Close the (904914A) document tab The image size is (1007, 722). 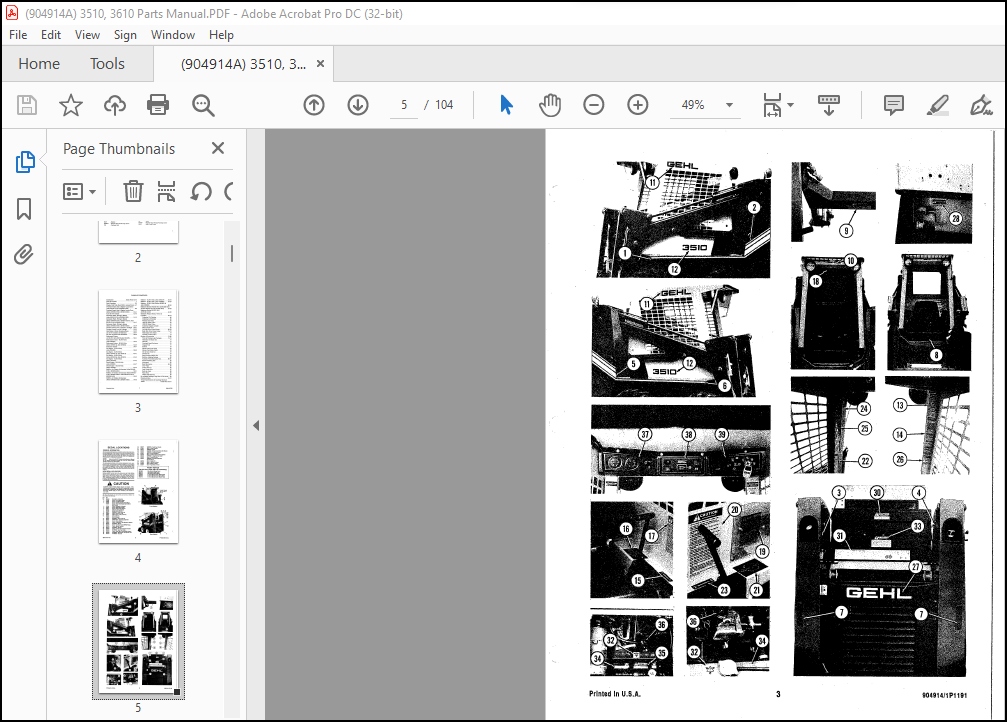(x=320, y=64)
